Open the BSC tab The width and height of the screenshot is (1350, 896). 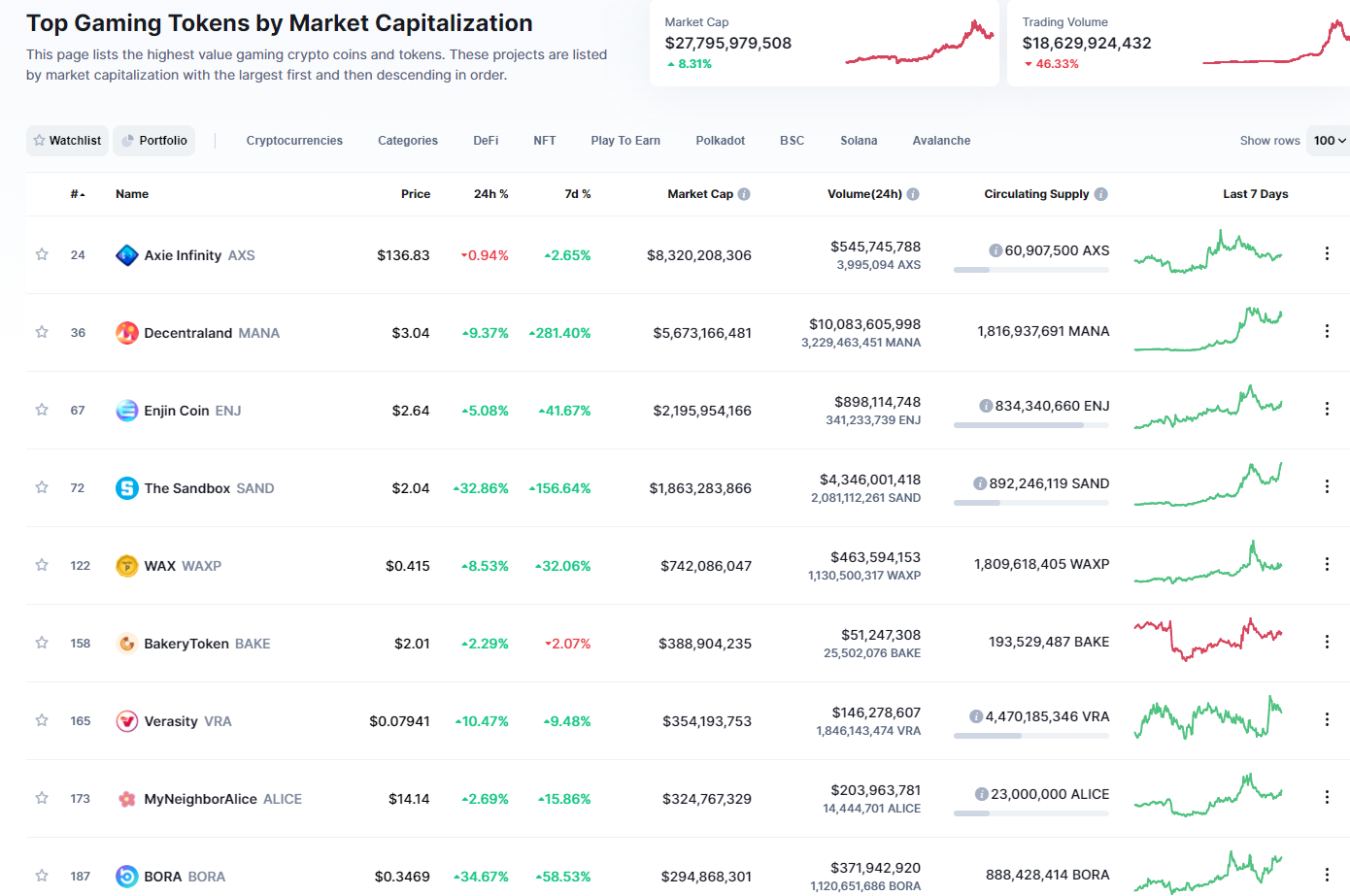pos(793,141)
